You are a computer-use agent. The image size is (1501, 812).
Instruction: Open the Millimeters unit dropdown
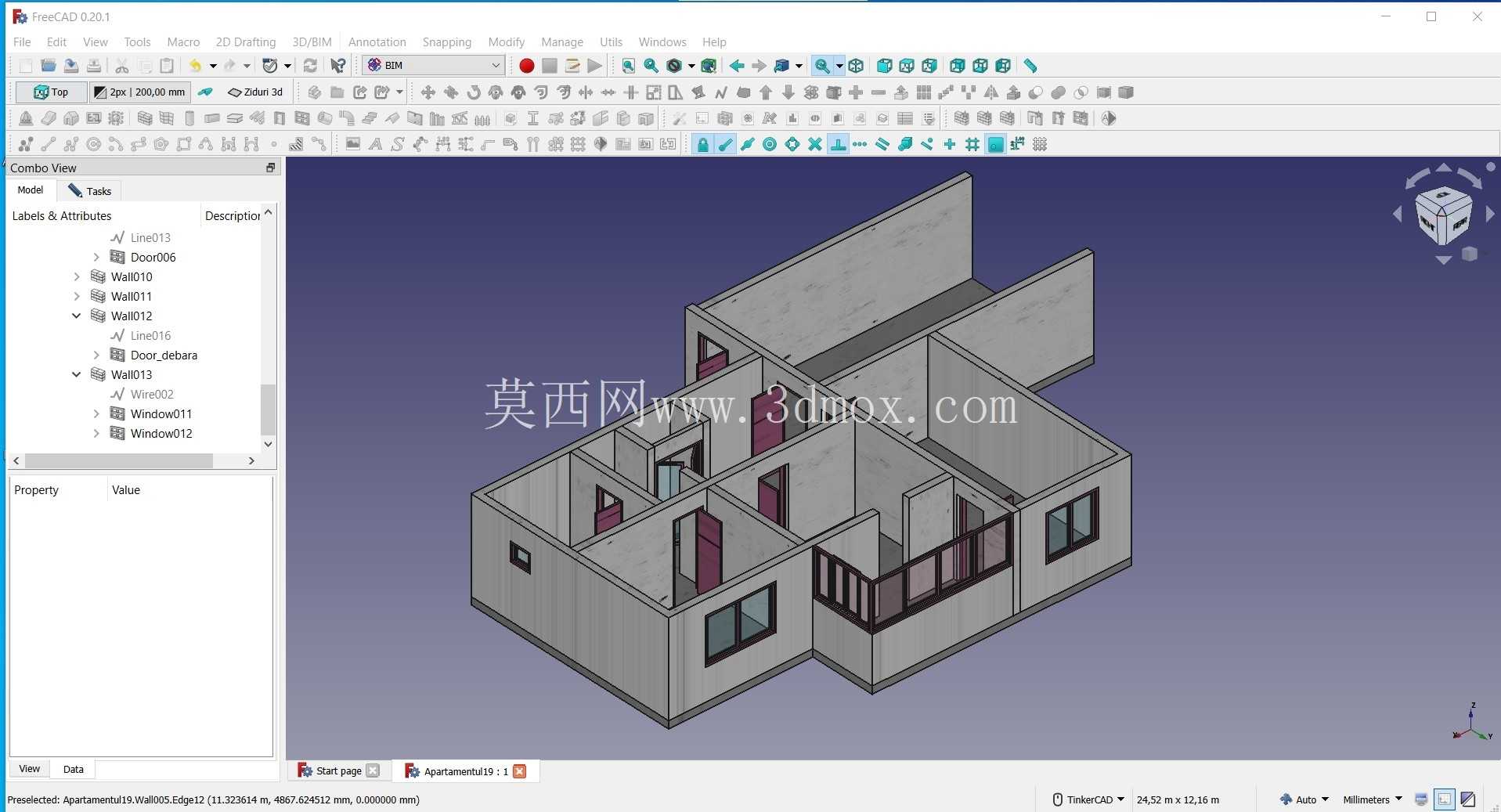1373,799
